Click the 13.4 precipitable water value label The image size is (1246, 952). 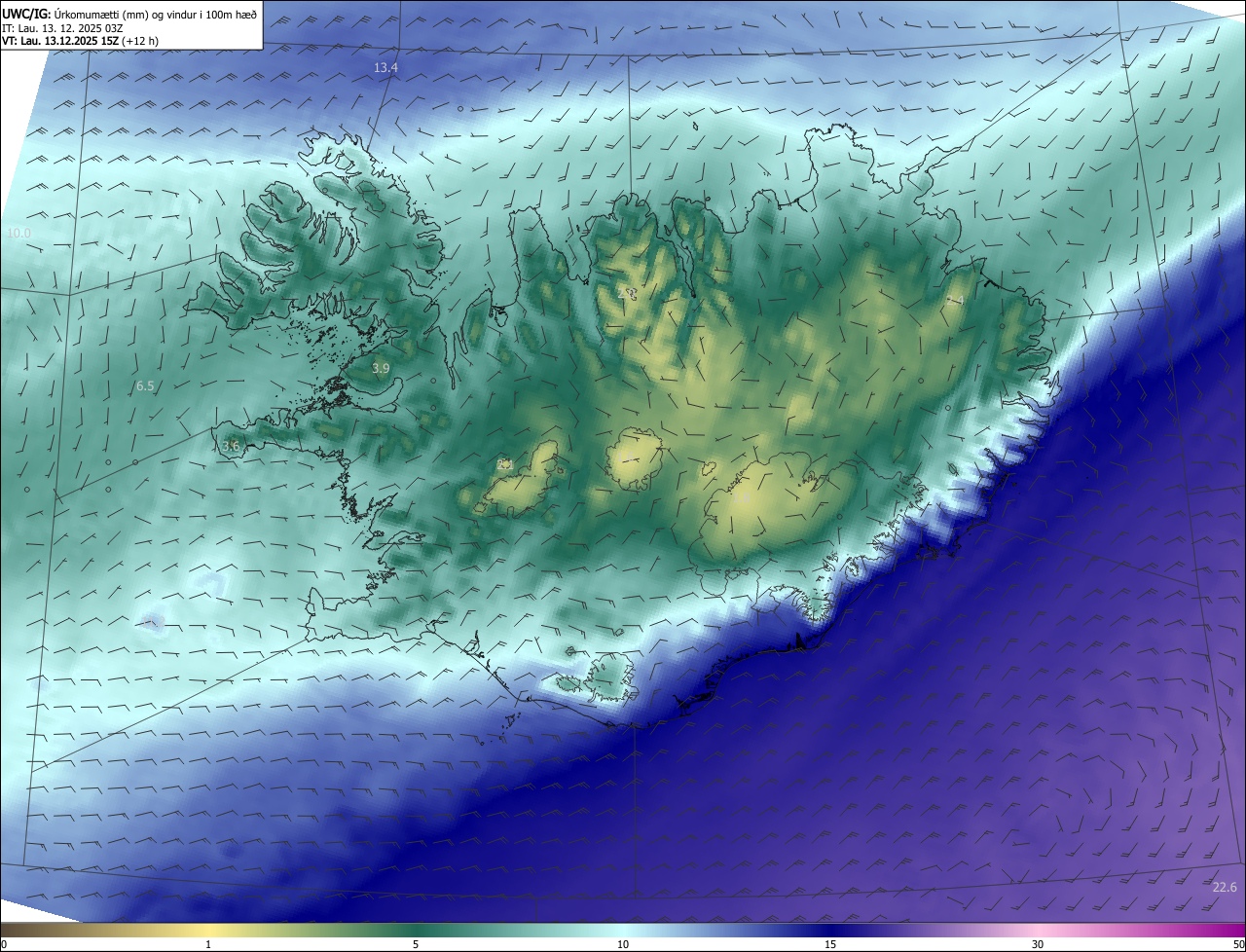386,67
